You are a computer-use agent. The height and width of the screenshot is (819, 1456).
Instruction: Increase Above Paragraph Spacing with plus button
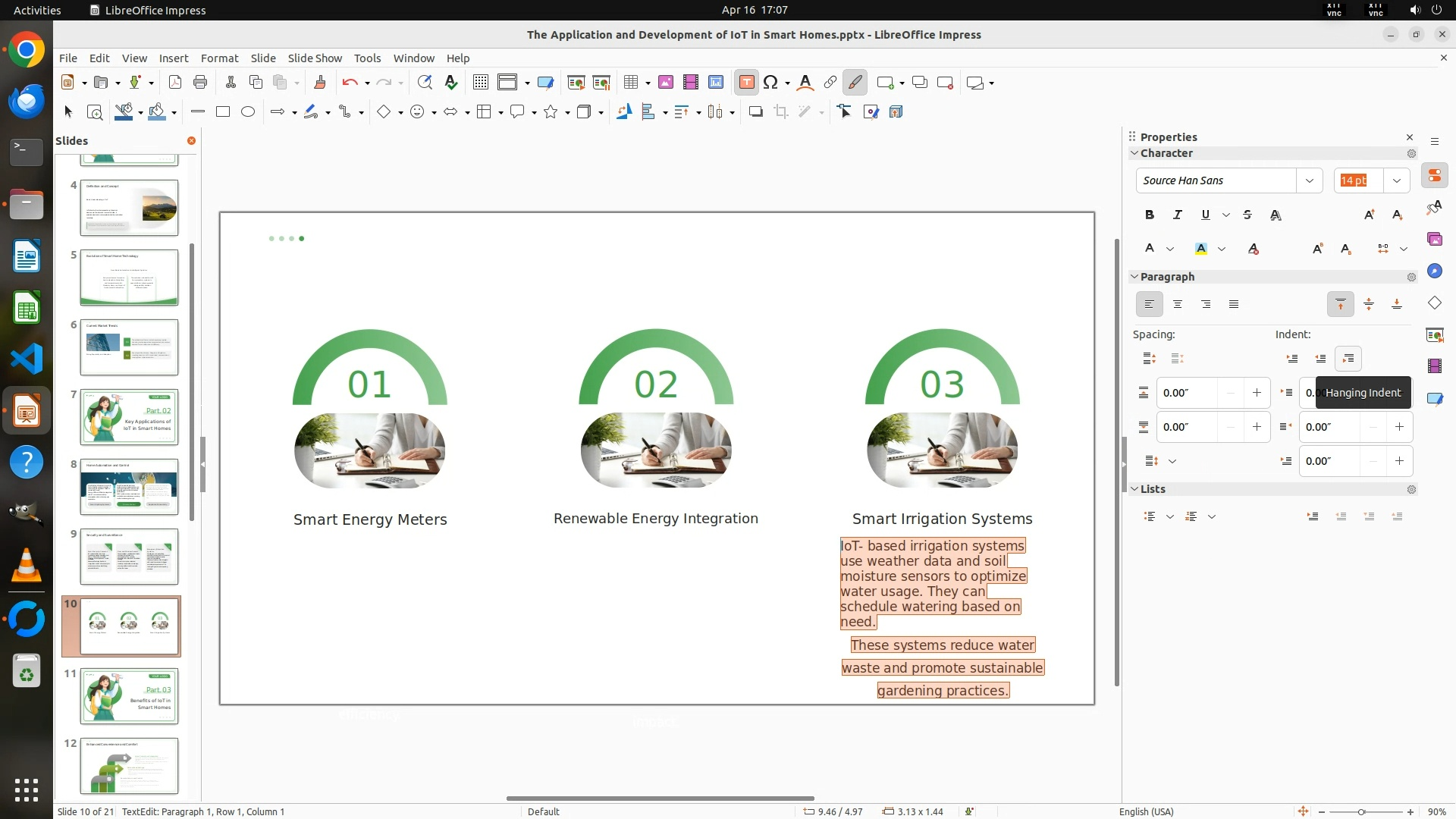click(x=1257, y=393)
